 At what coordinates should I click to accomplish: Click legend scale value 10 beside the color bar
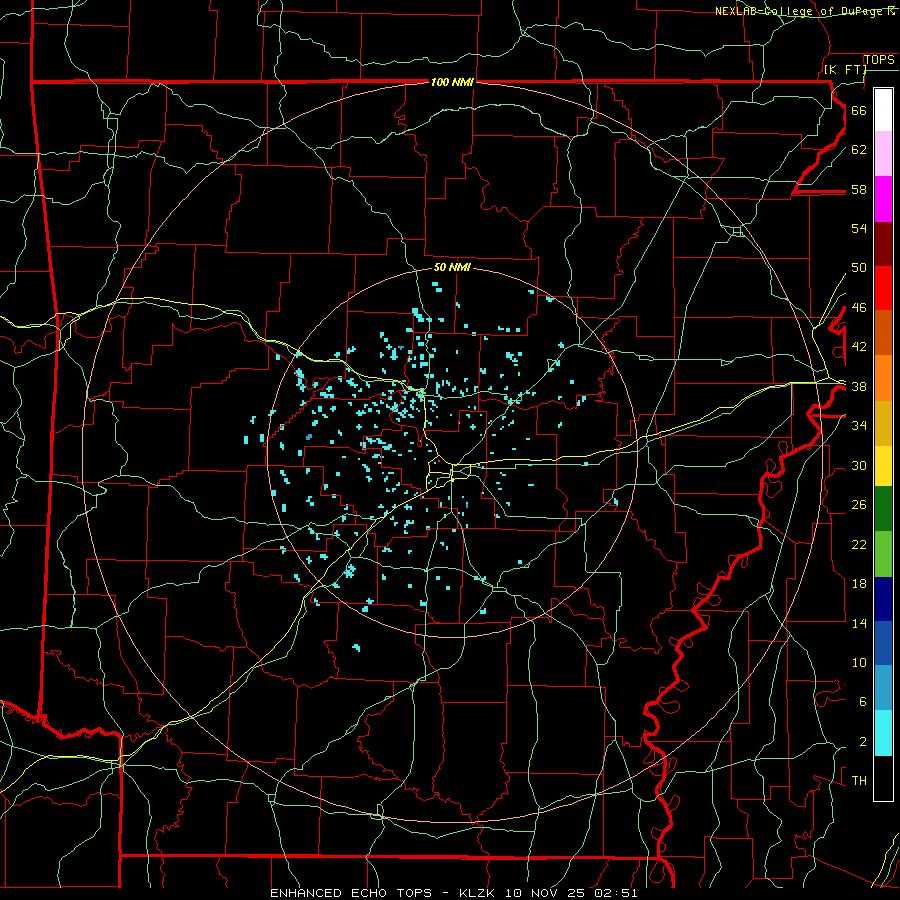pos(858,662)
